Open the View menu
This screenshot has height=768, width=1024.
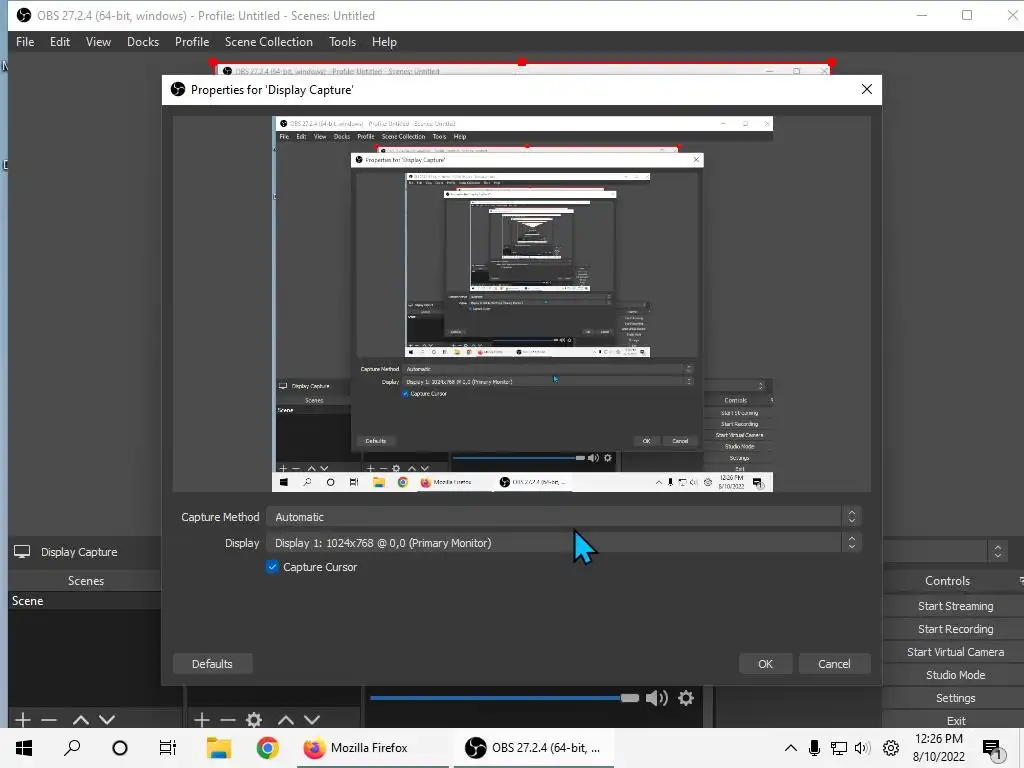pyautogui.click(x=98, y=42)
